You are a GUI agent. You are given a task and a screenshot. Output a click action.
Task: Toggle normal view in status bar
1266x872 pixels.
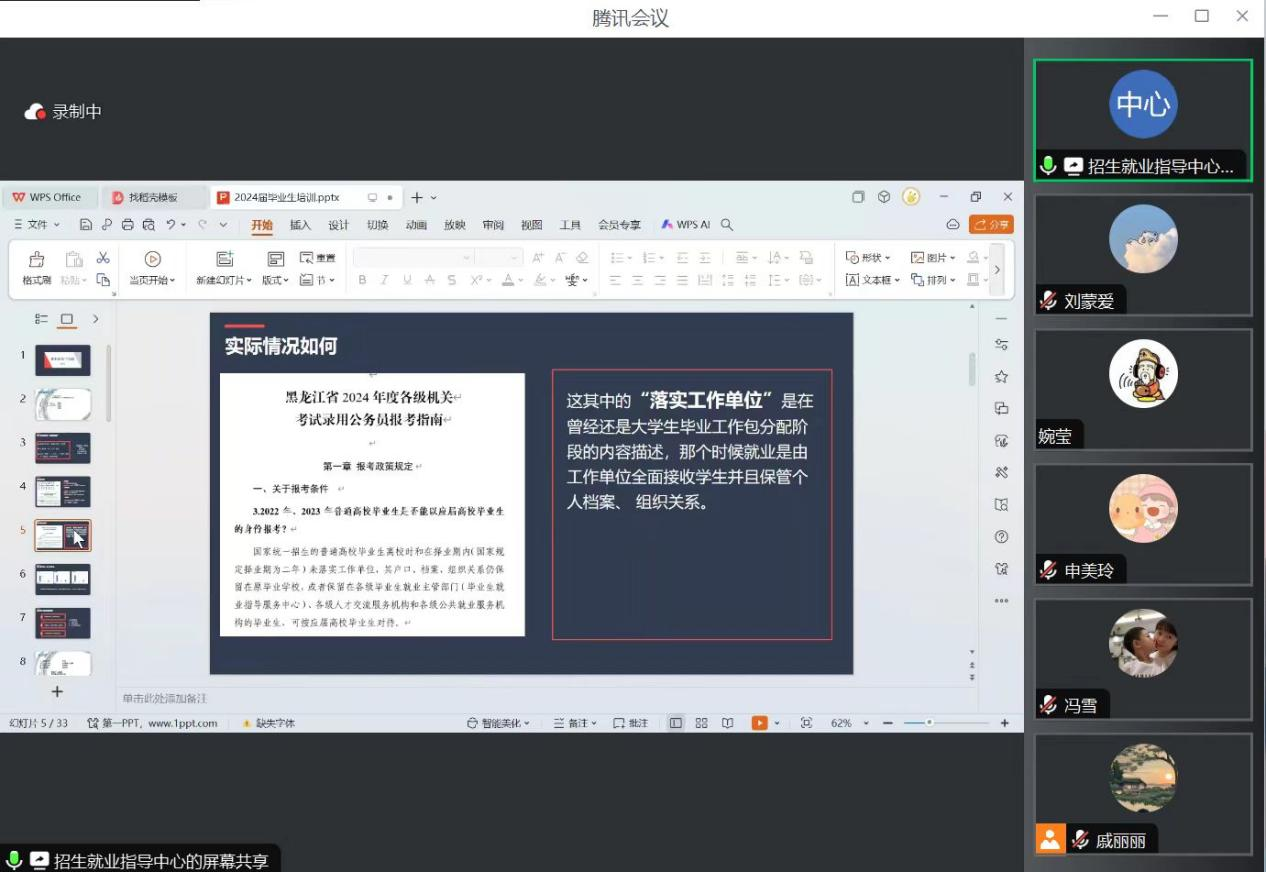pyautogui.click(x=676, y=723)
